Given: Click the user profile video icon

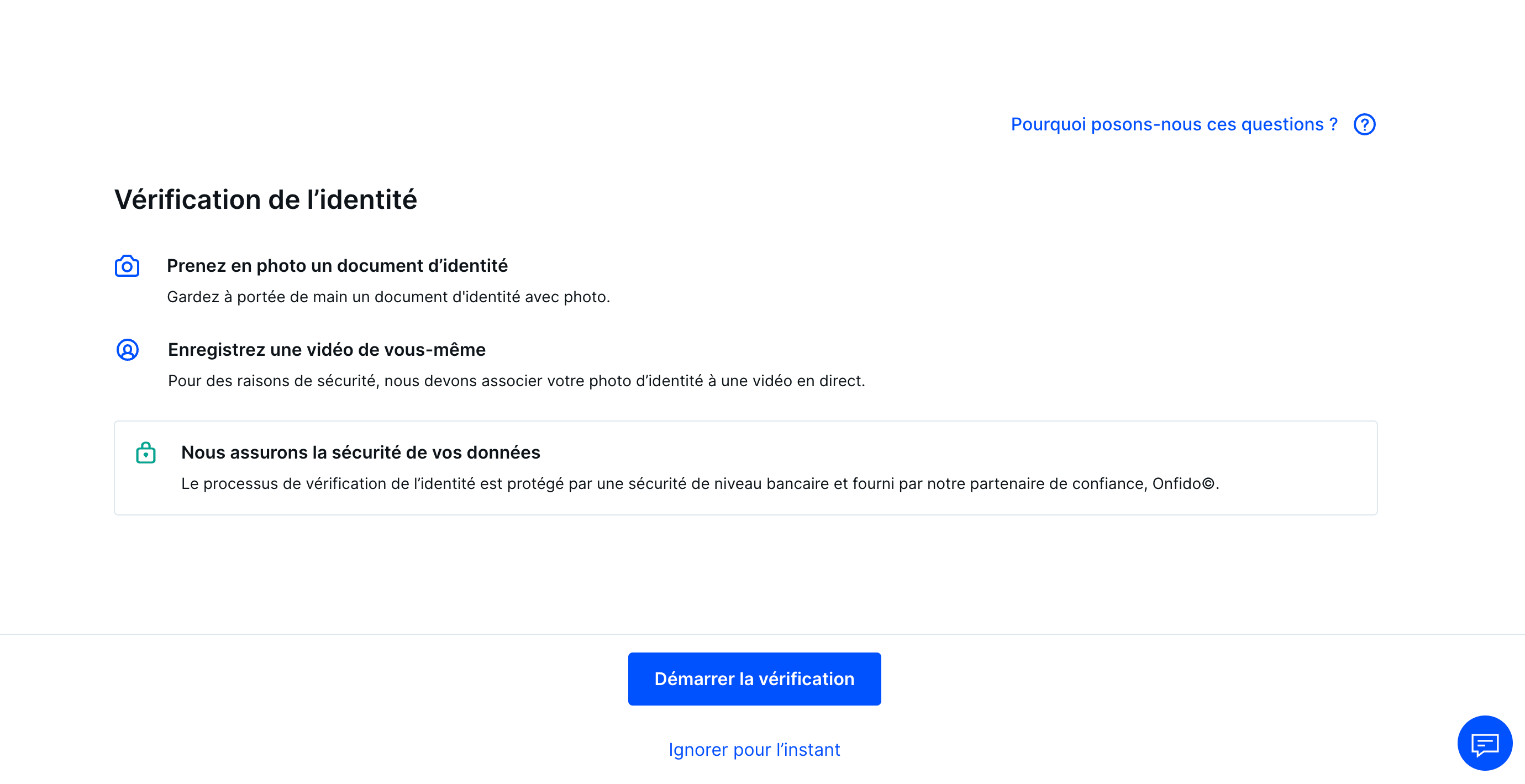Looking at the screenshot, I should (x=127, y=350).
